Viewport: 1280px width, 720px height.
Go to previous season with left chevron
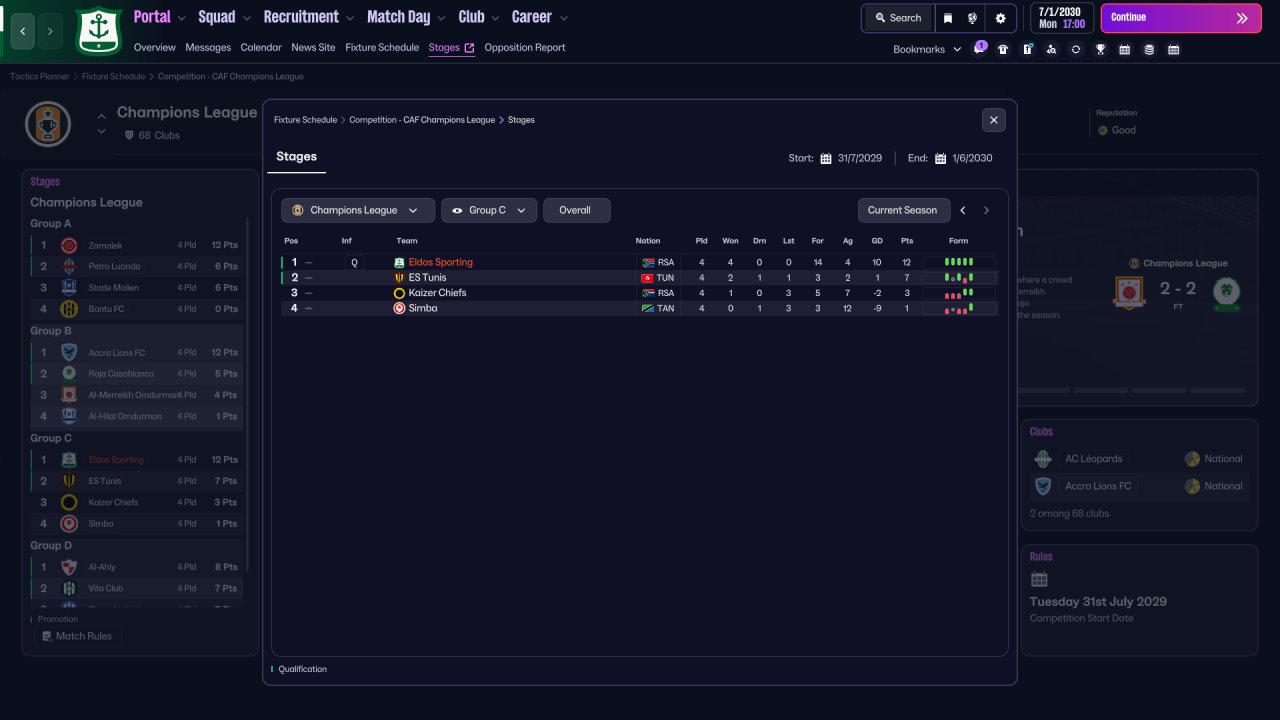pyautogui.click(x=963, y=210)
